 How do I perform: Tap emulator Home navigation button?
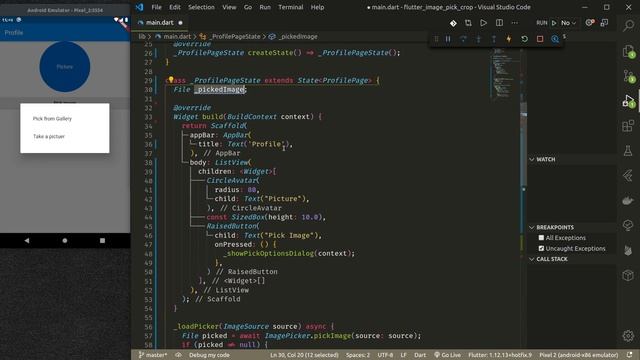point(64,240)
